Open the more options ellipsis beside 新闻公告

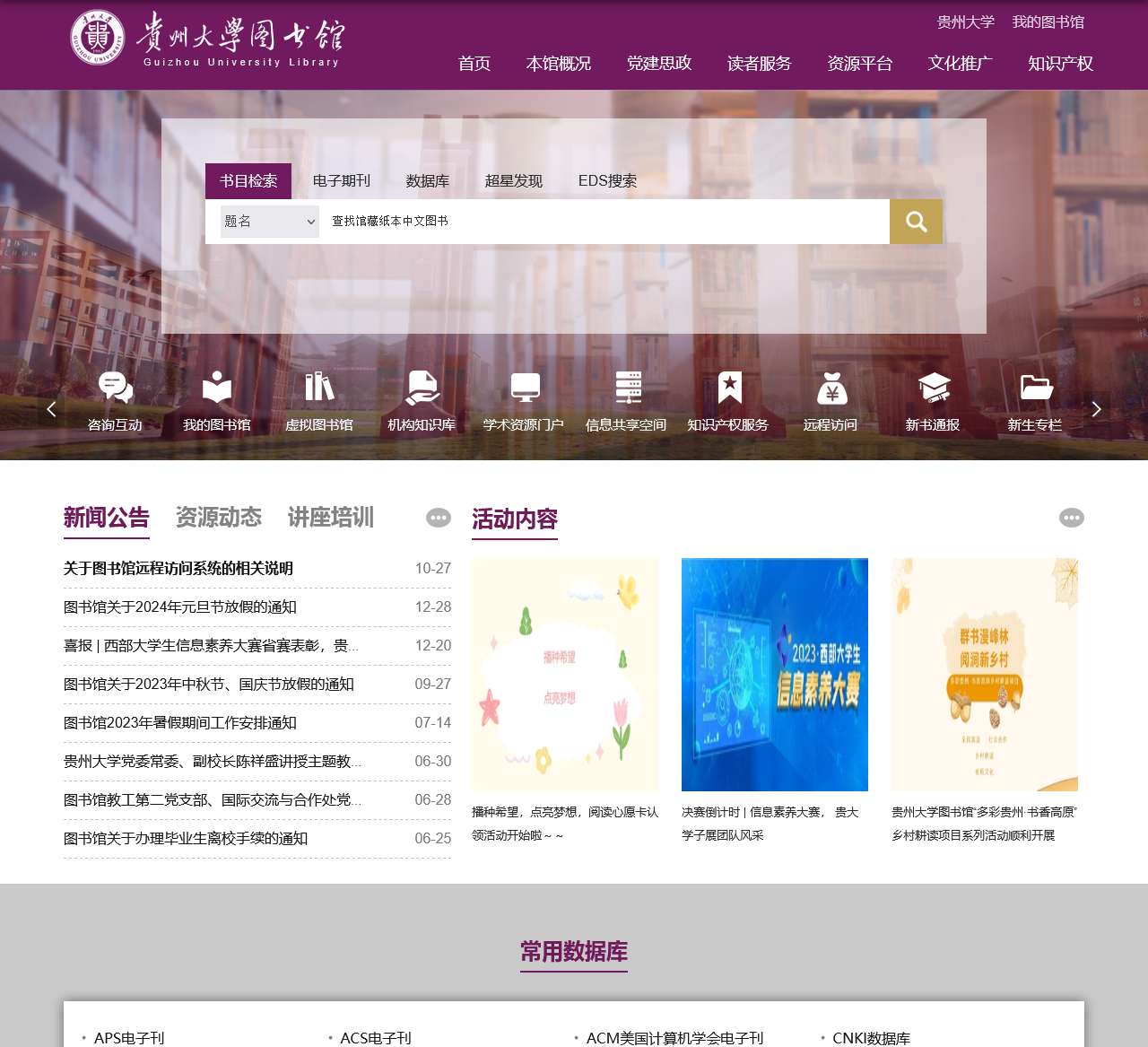click(x=438, y=518)
